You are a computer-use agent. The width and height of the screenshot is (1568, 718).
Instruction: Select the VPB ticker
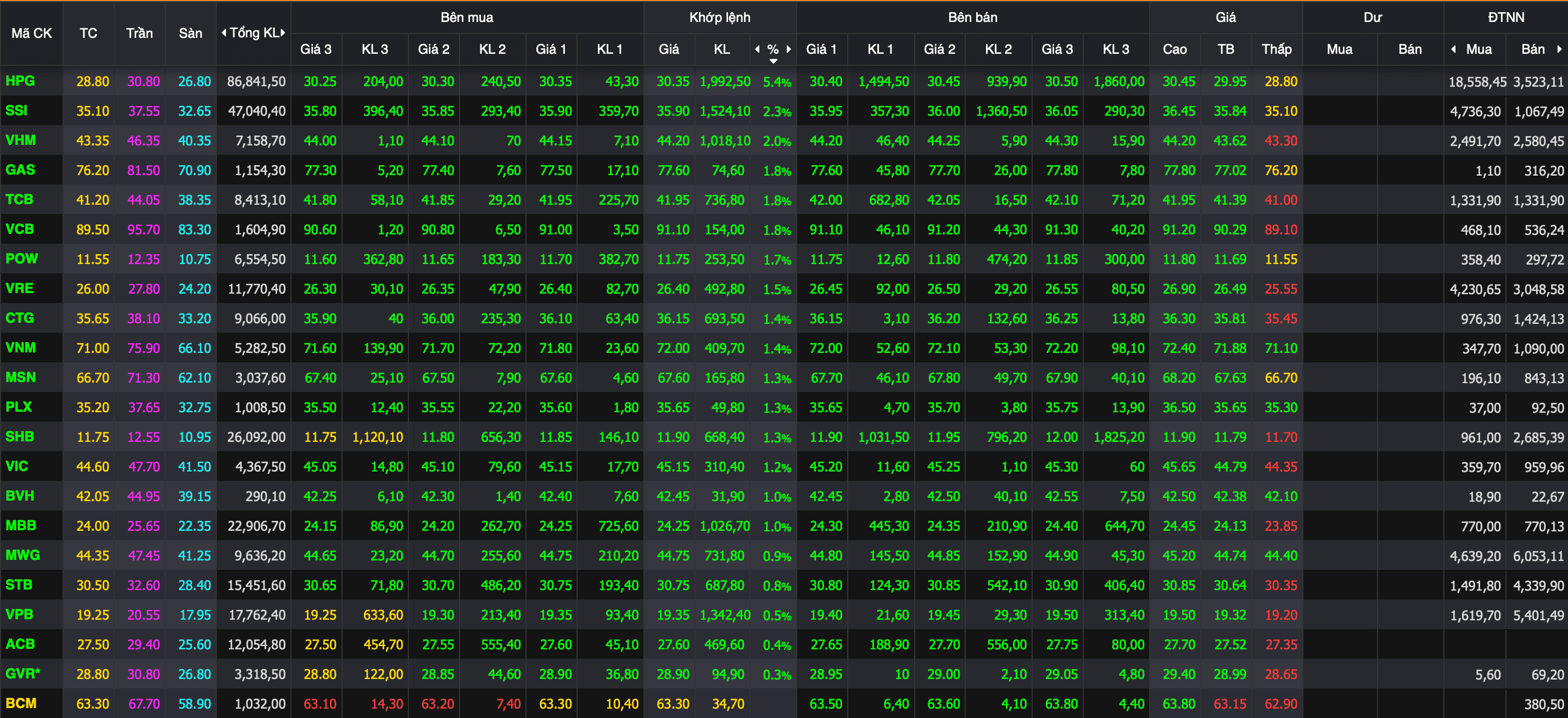coord(19,615)
